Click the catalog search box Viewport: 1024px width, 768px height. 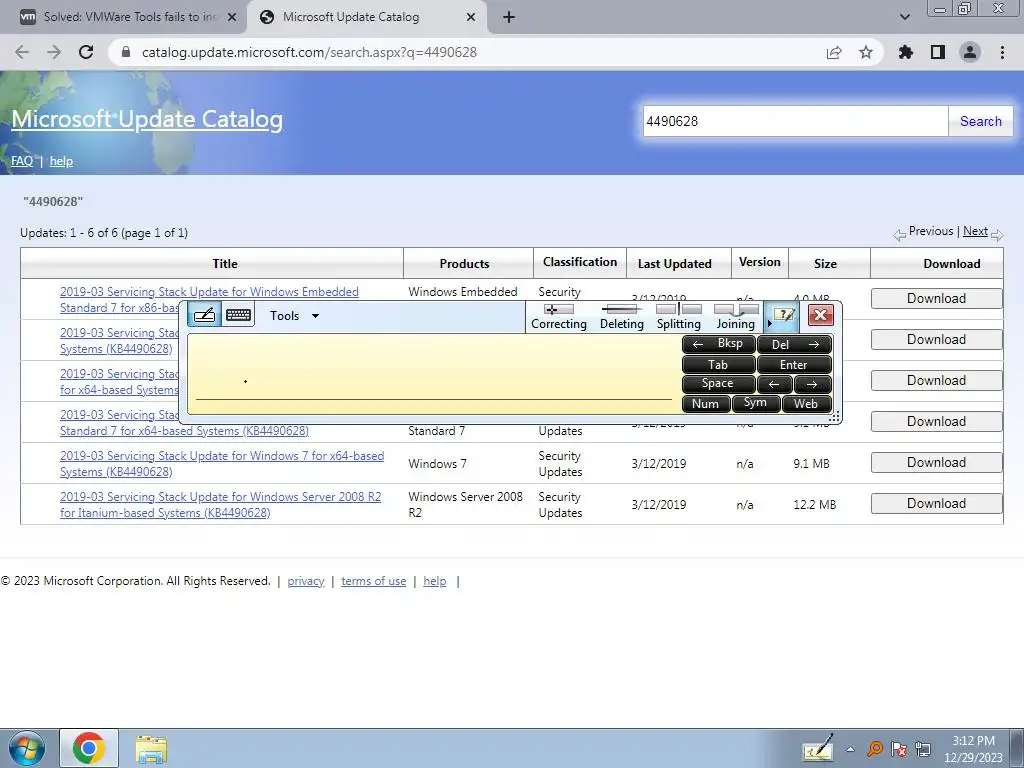[x=795, y=121]
